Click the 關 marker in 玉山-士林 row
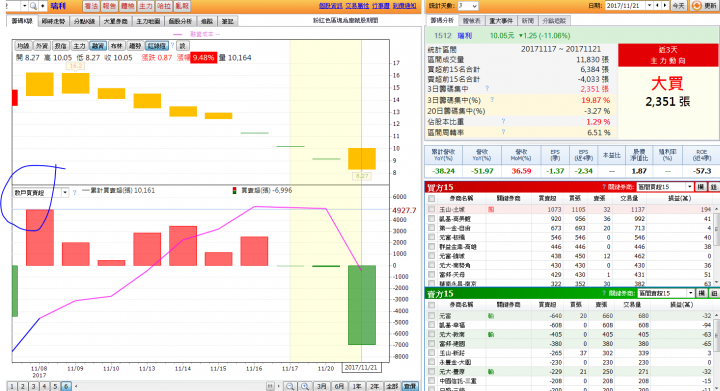Viewport: 720px width, 391px height. 491,209
